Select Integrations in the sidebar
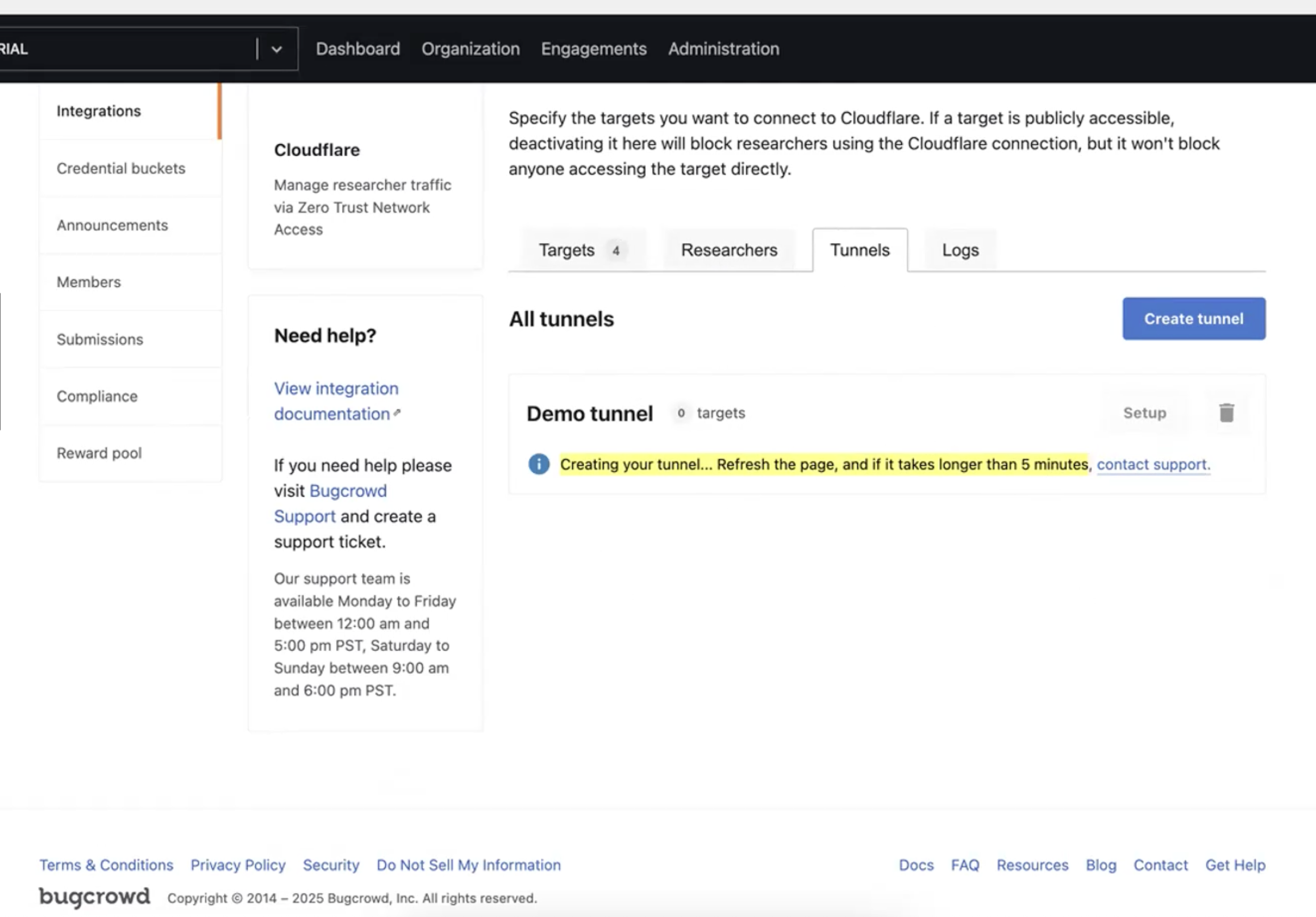This screenshot has height=917, width=1316. click(x=130, y=111)
